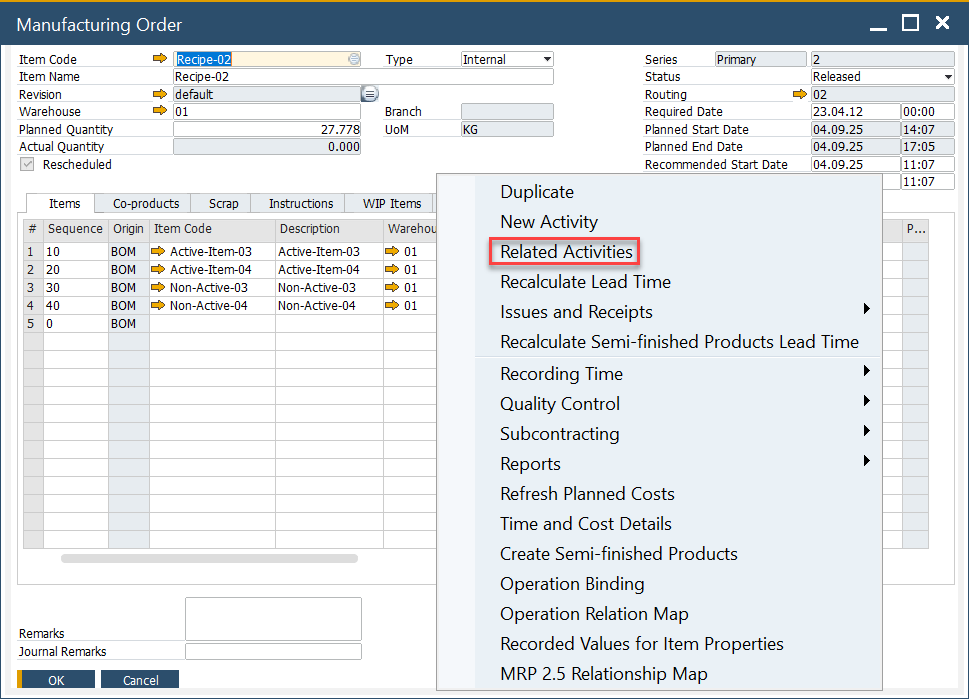Image resolution: width=969 pixels, height=699 pixels.
Task: Open the Type dropdown showing Internal
Action: point(546,60)
